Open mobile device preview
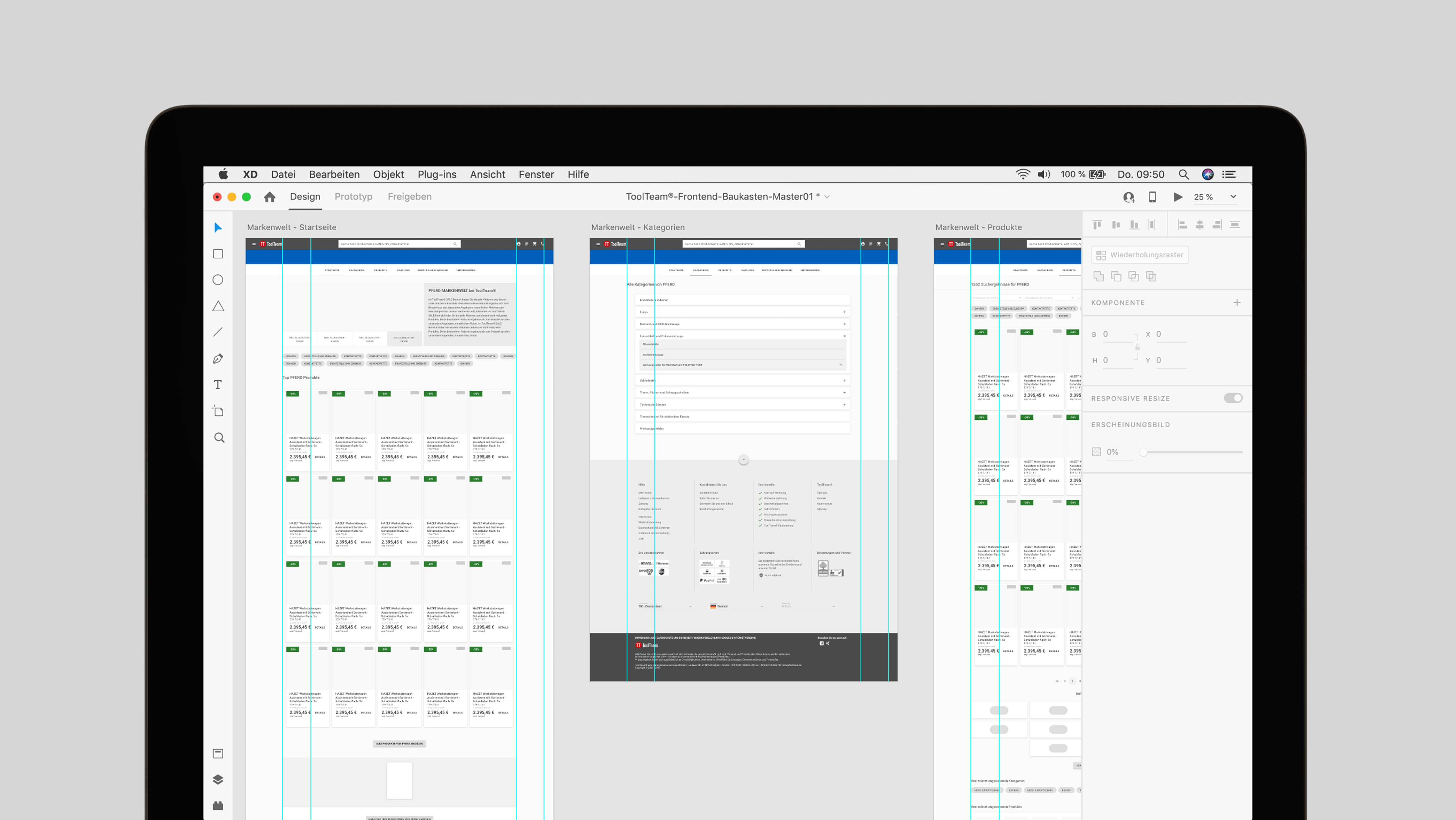Viewport: 1456px width, 820px height. tap(1152, 197)
